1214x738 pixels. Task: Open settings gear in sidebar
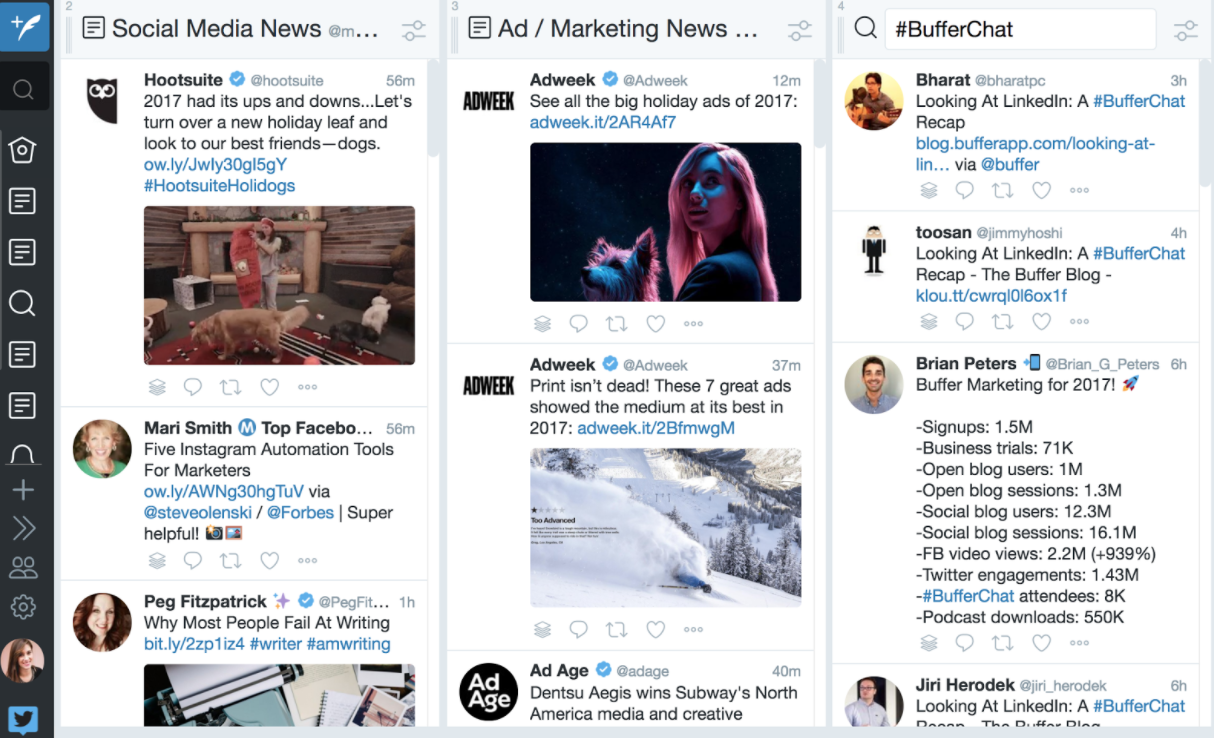tap(23, 606)
